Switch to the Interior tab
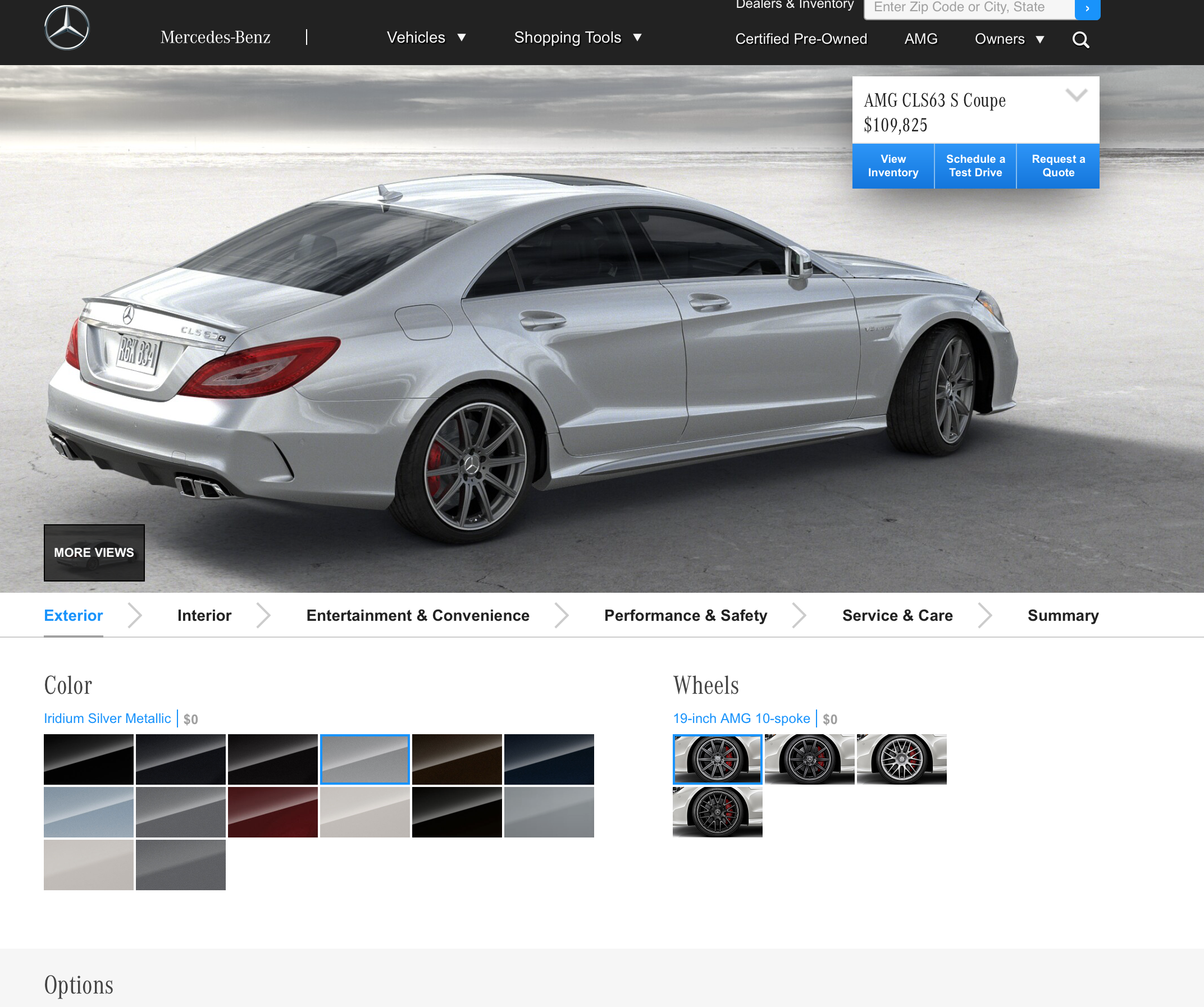The height and width of the screenshot is (1007, 1204). click(x=204, y=616)
